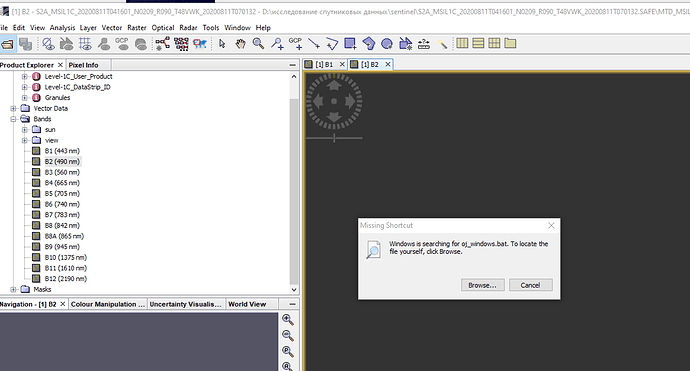Open the Batch Processing icon
The width and height of the screenshot is (690, 371).
[x=181, y=44]
